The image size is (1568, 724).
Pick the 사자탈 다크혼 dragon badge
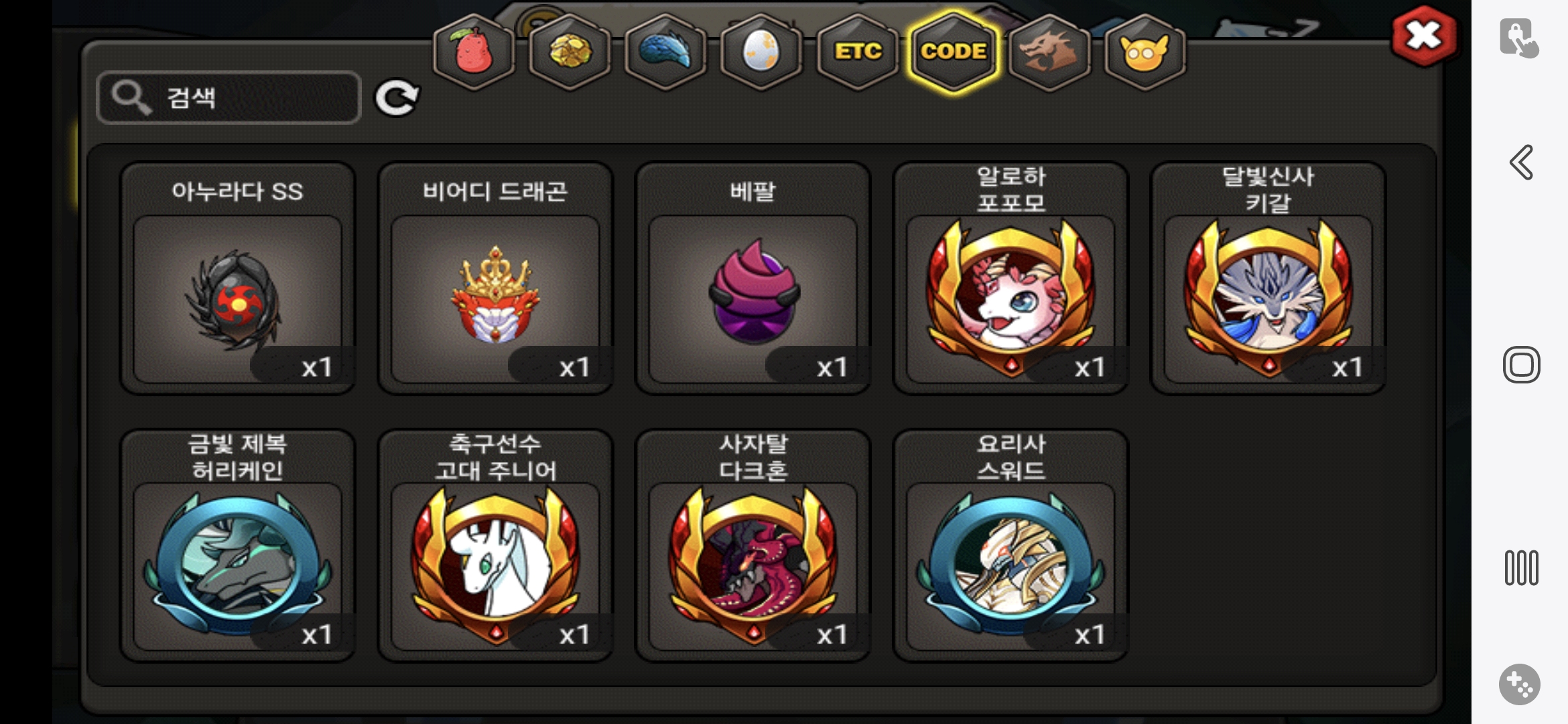[x=753, y=546]
